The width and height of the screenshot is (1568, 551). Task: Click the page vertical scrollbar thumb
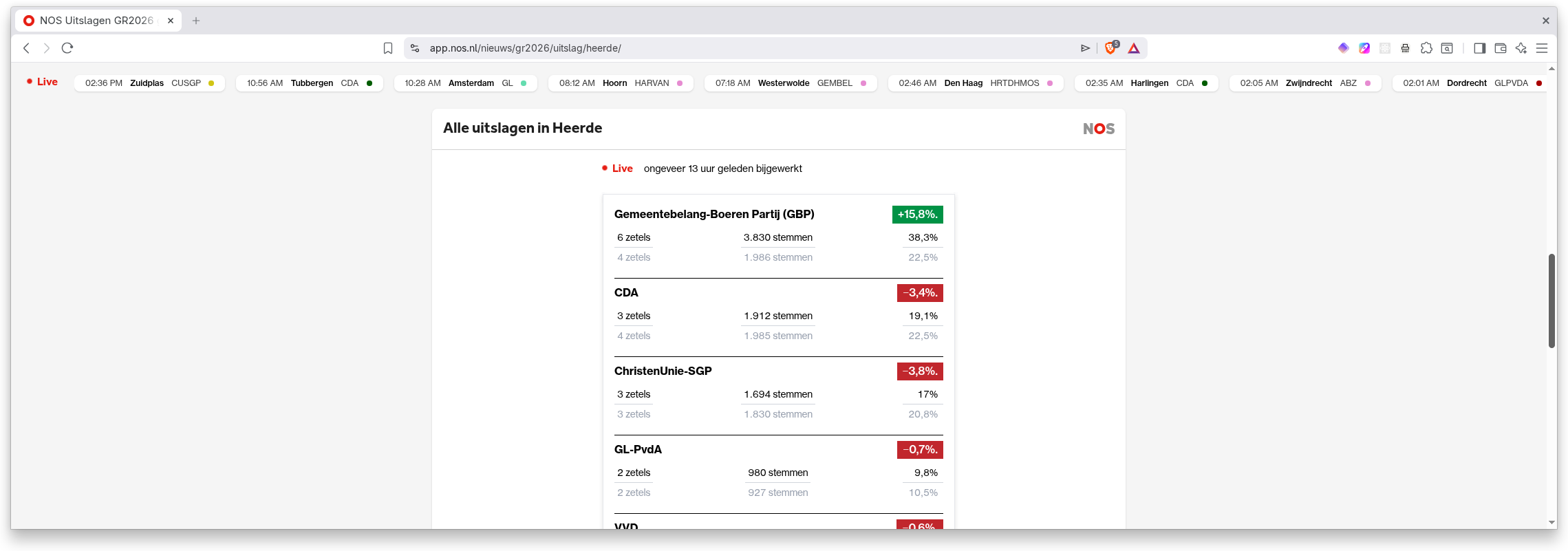pyautogui.click(x=1551, y=301)
